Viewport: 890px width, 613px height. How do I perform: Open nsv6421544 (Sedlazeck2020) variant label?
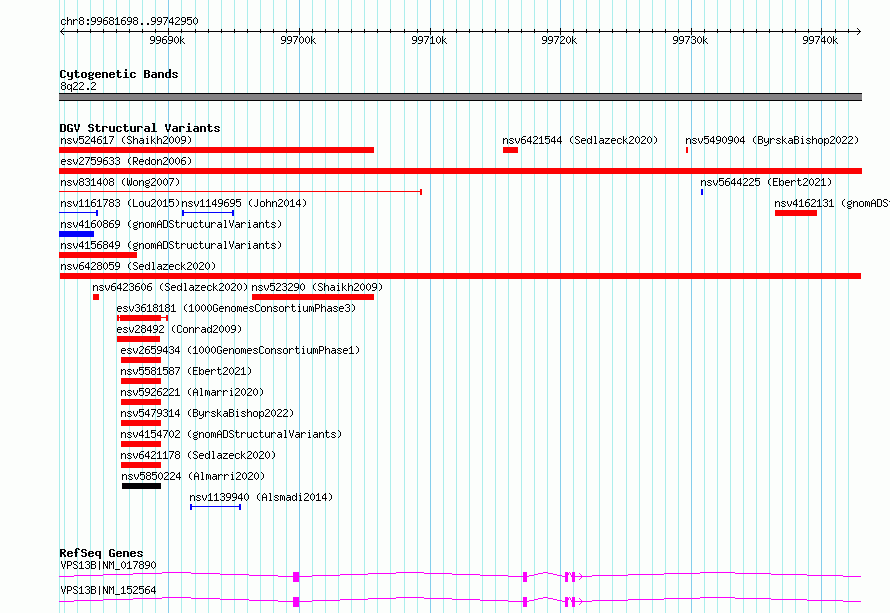coord(580,140)
